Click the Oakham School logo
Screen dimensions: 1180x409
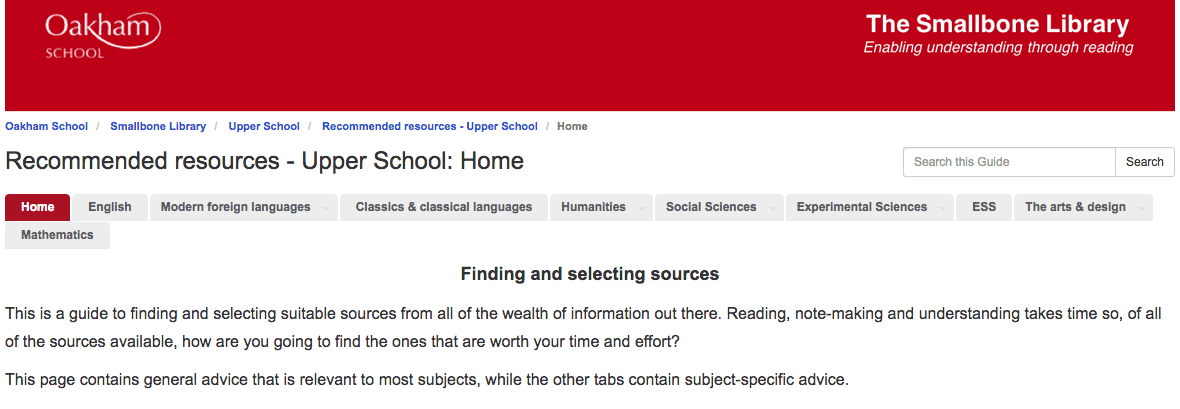[x=103, y=35]
